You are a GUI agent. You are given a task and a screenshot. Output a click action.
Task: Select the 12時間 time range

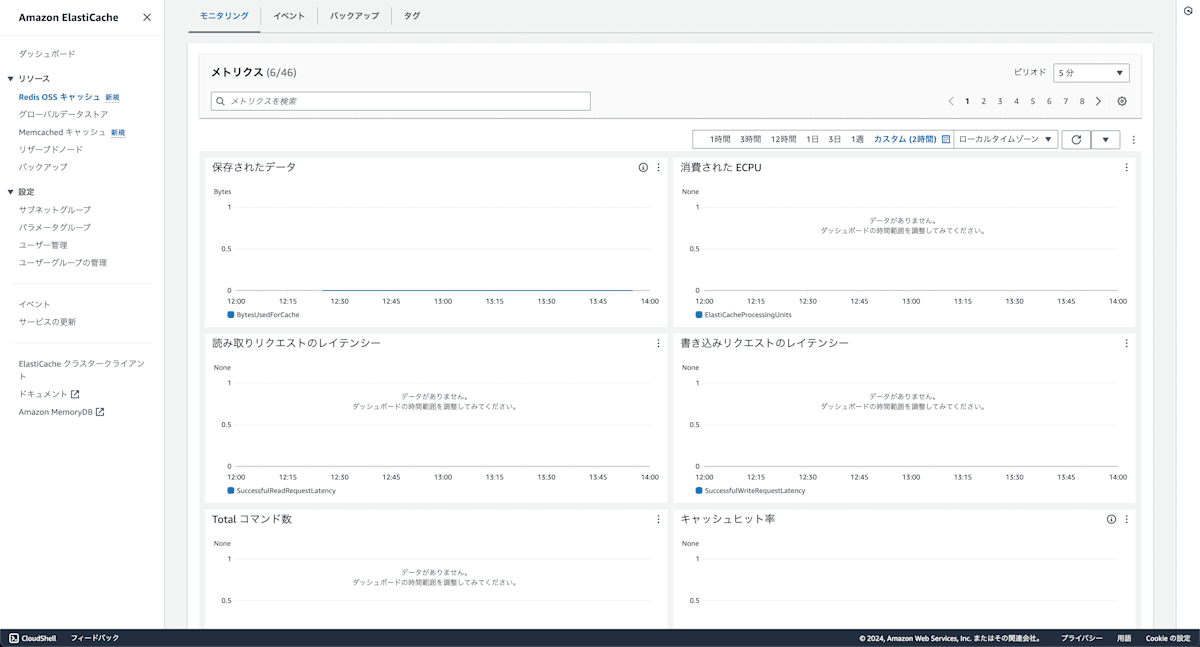[x=784, y=139]
